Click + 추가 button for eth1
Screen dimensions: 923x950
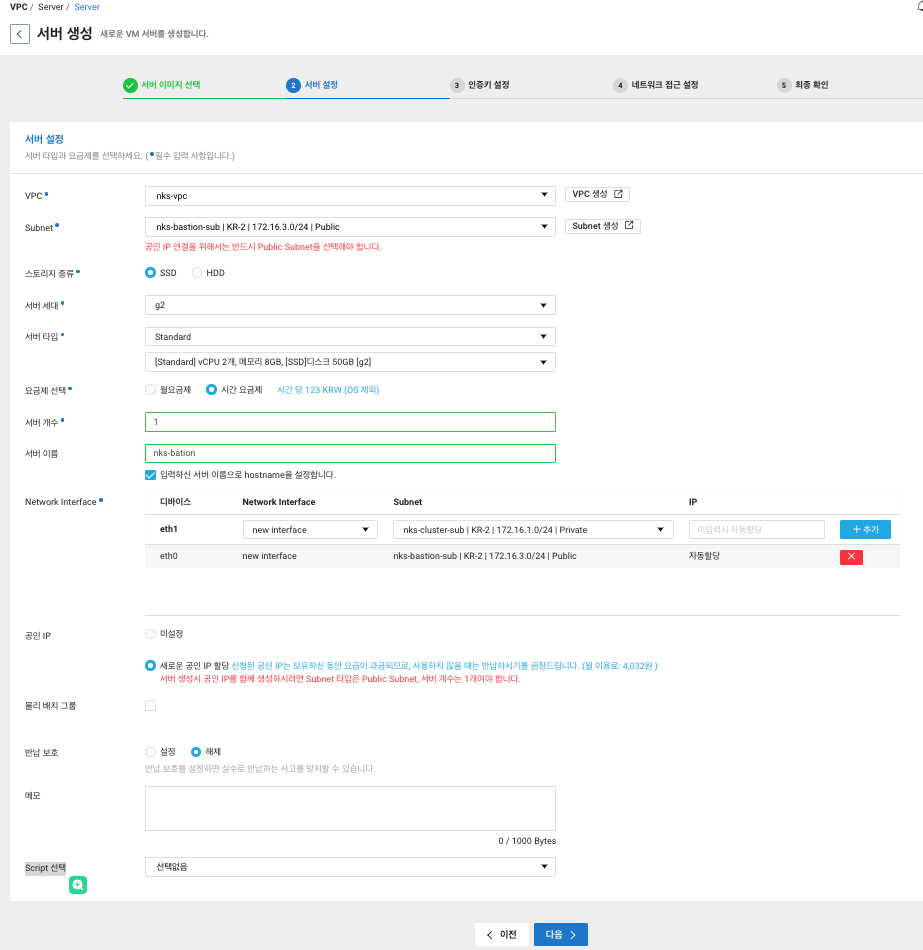pyautogui.click(x=865, y=530)
